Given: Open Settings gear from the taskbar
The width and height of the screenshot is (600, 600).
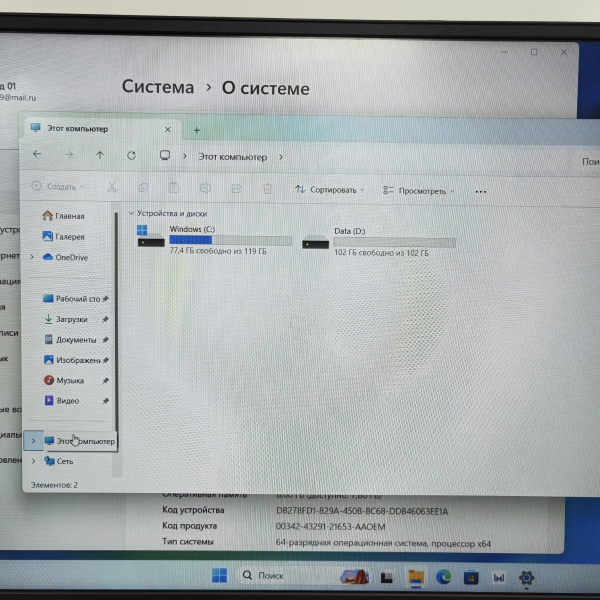Looking at the screenshot, I should pos(527,578).
